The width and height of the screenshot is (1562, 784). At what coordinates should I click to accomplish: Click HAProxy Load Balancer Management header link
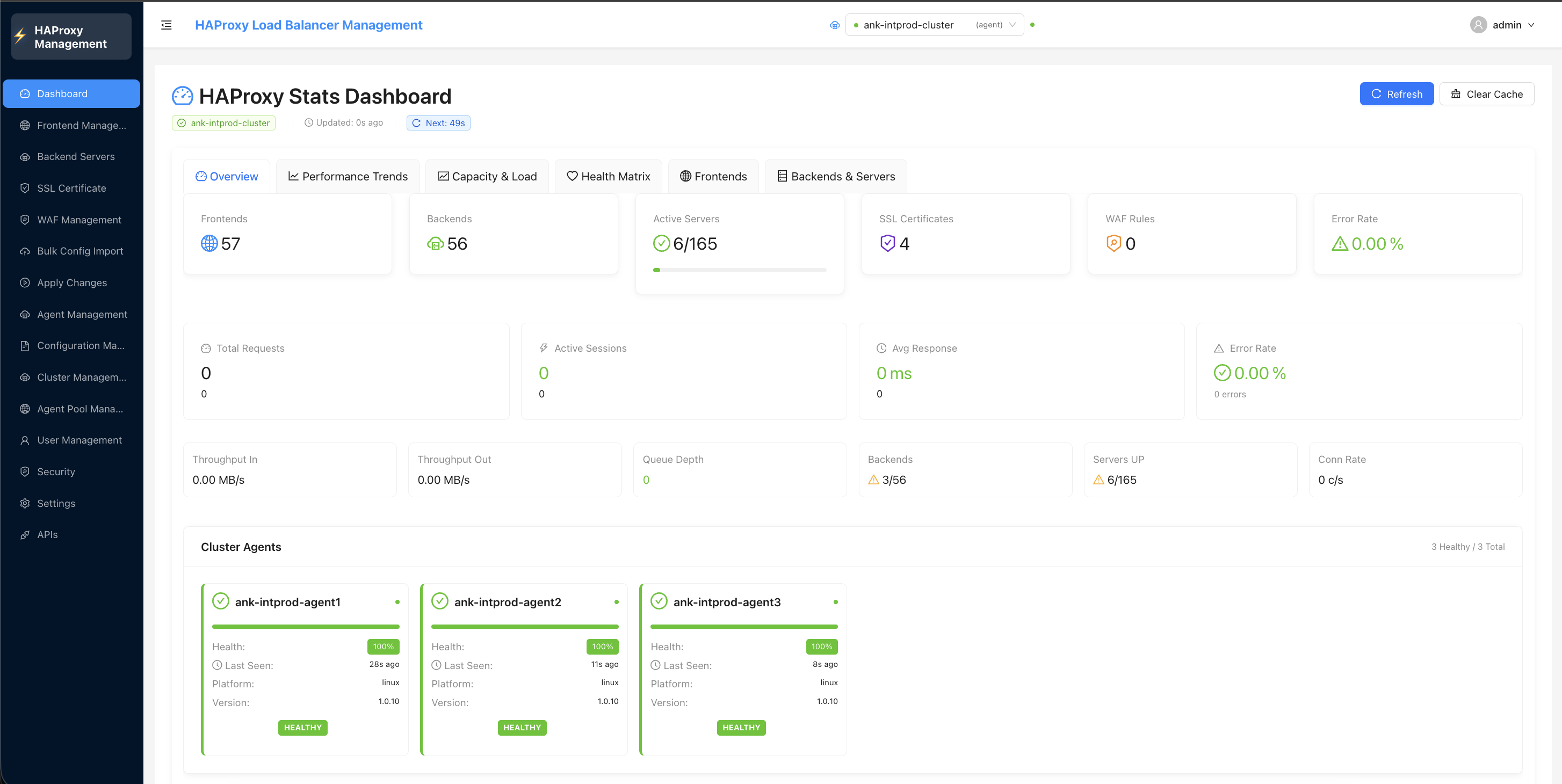click(x=309, y=25)
